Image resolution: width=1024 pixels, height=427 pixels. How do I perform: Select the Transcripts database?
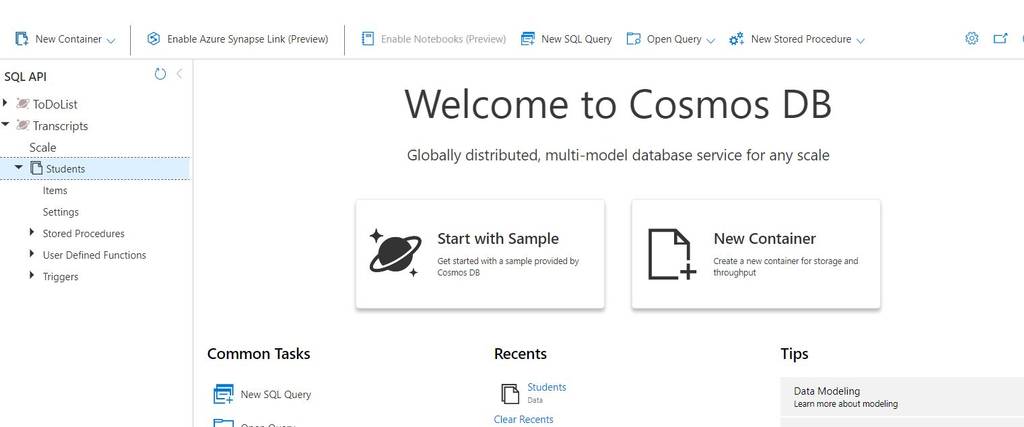pos(60,126)
